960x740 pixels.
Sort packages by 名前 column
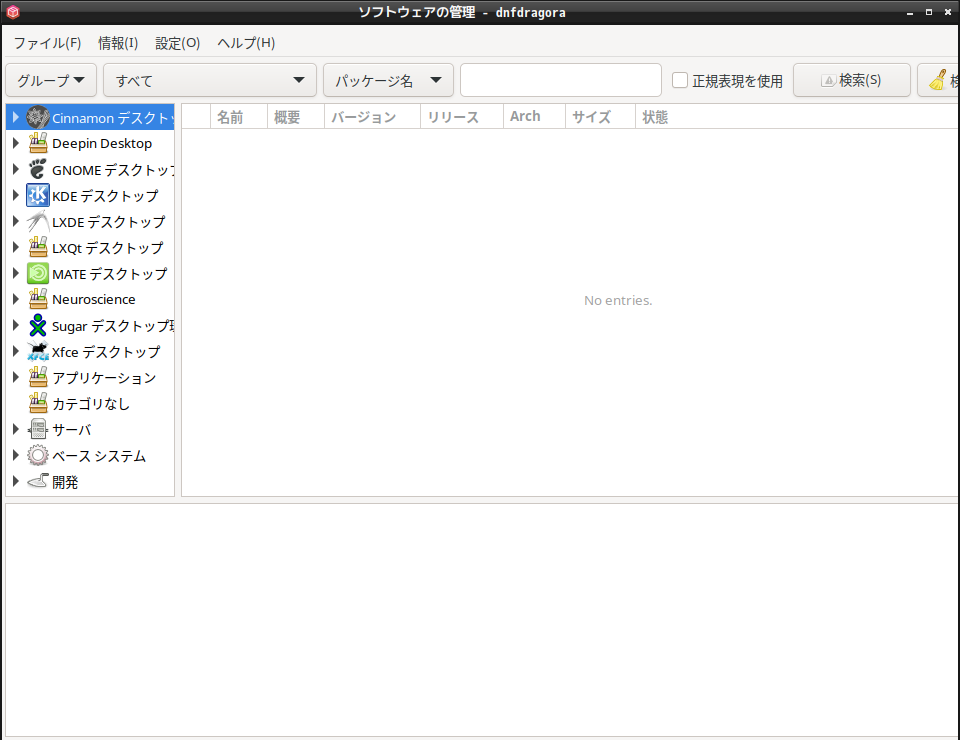tap(239, 116)
